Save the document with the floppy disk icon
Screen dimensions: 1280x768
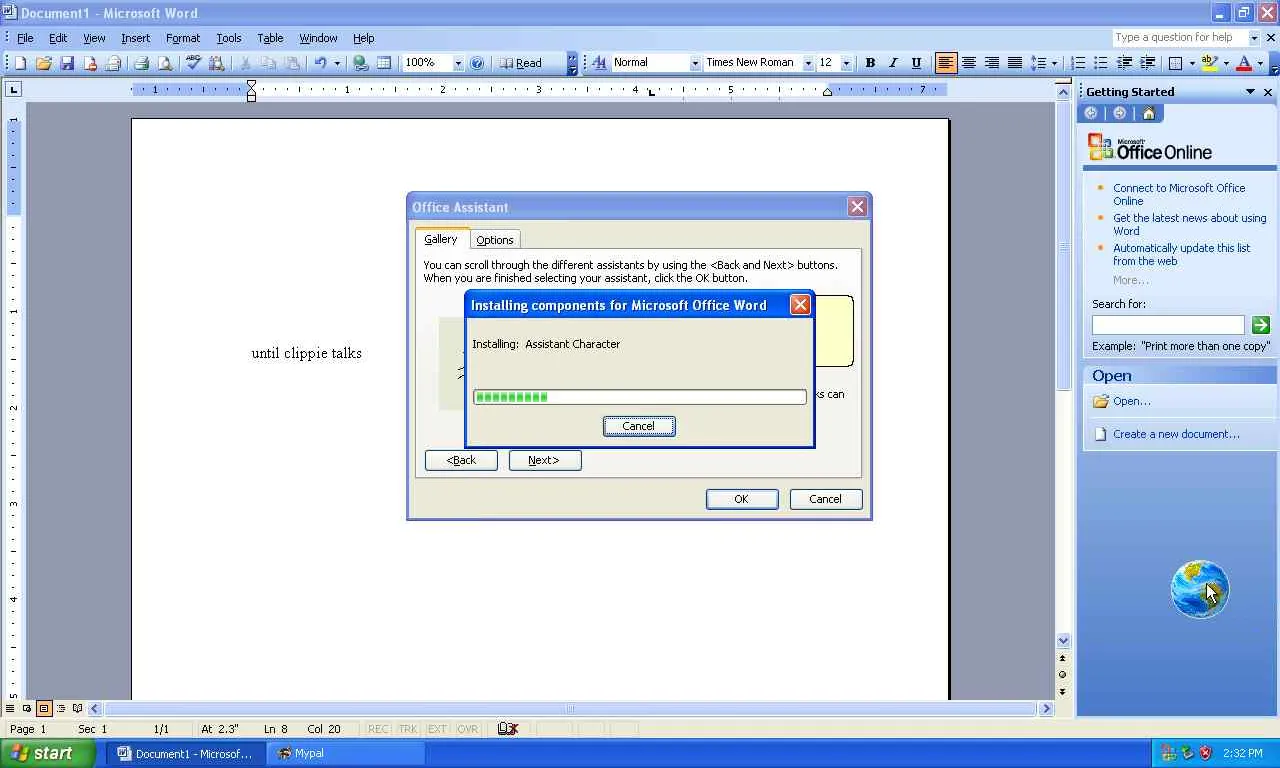coord(67,63)
